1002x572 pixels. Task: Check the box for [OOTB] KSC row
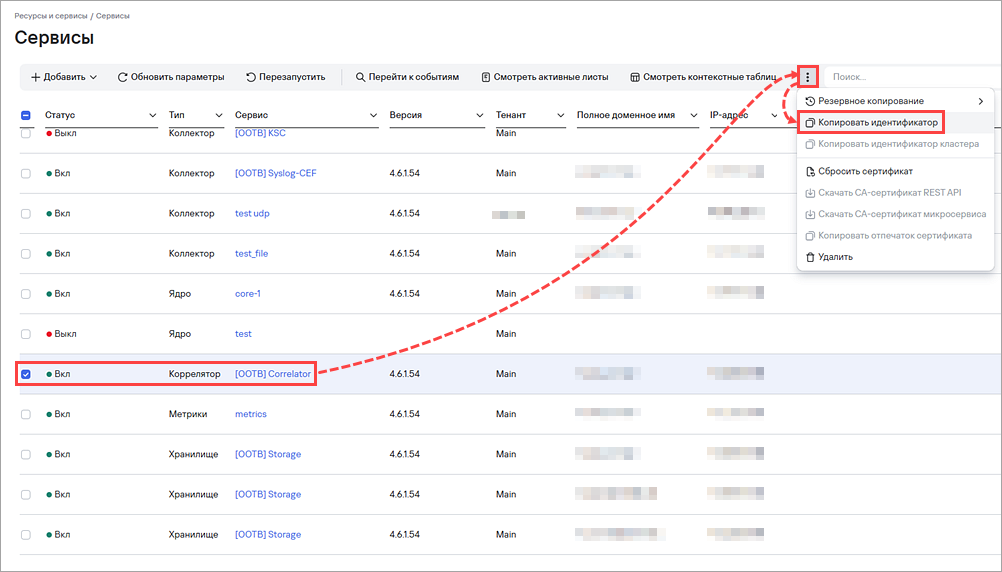tap(26, 134)
